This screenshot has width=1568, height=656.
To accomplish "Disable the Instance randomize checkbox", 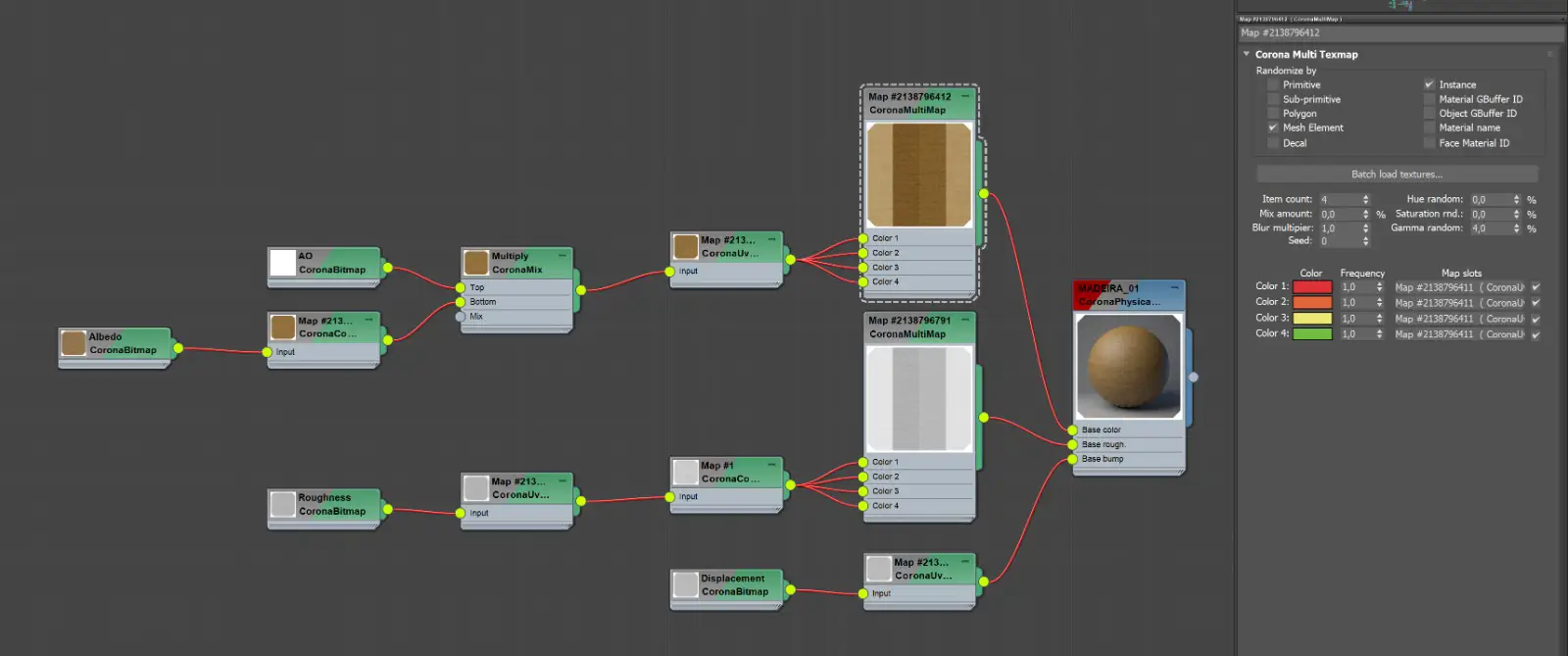I will [1429, 85].
